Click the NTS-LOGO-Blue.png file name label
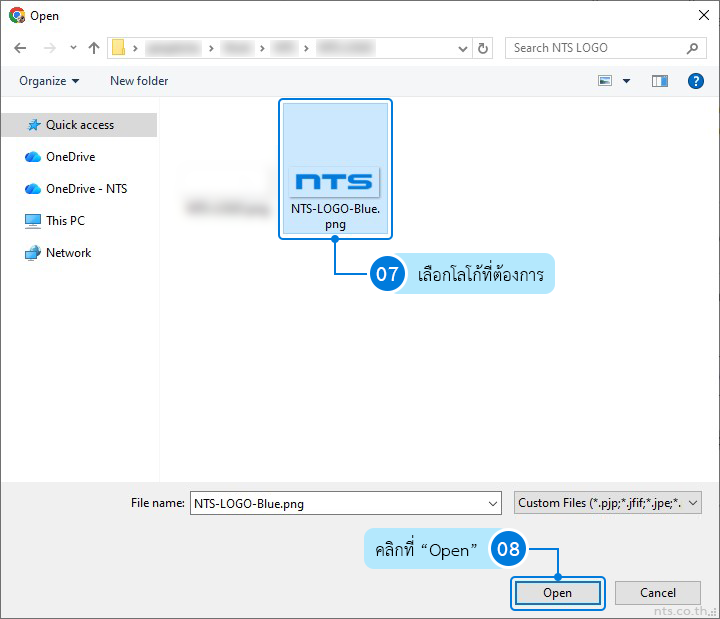Image resolution: width=720 pixels, height=619 pixels. [335, 216]
